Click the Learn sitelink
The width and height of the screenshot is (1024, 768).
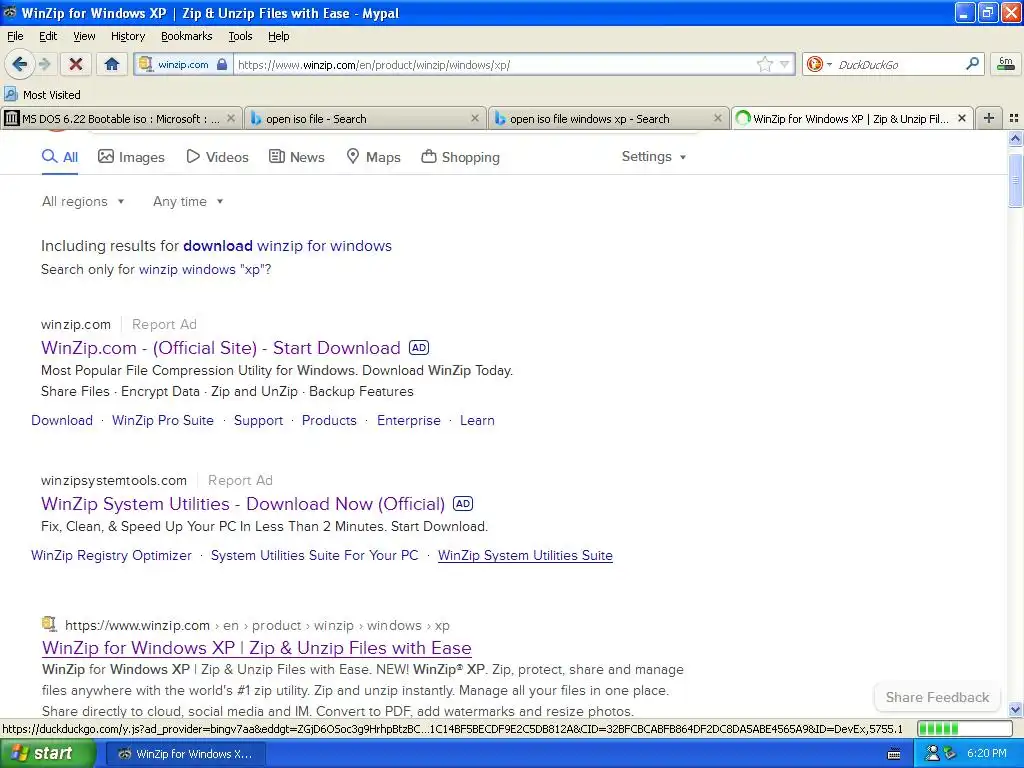click(477, 420)
